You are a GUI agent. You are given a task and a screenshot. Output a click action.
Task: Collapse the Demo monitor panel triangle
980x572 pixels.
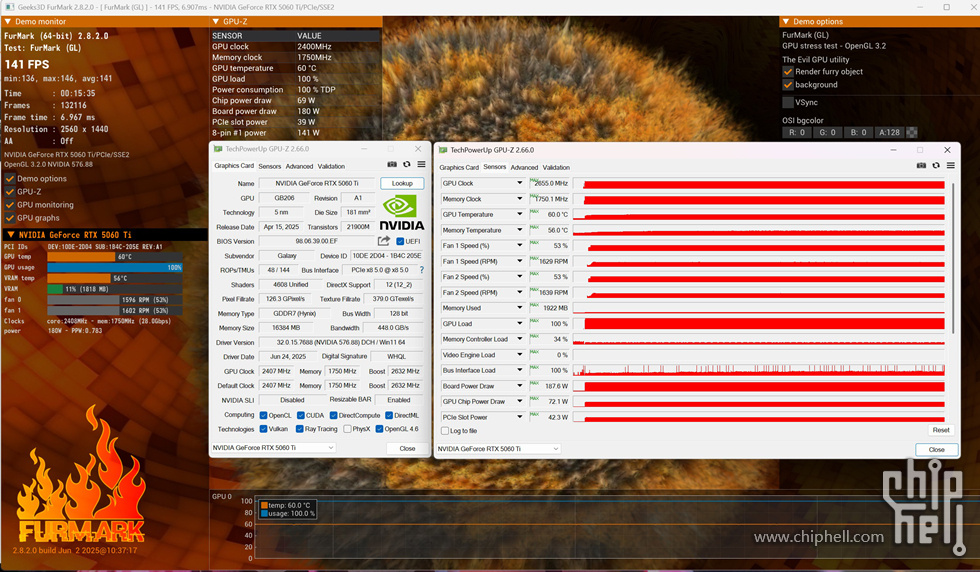point(8,21)
